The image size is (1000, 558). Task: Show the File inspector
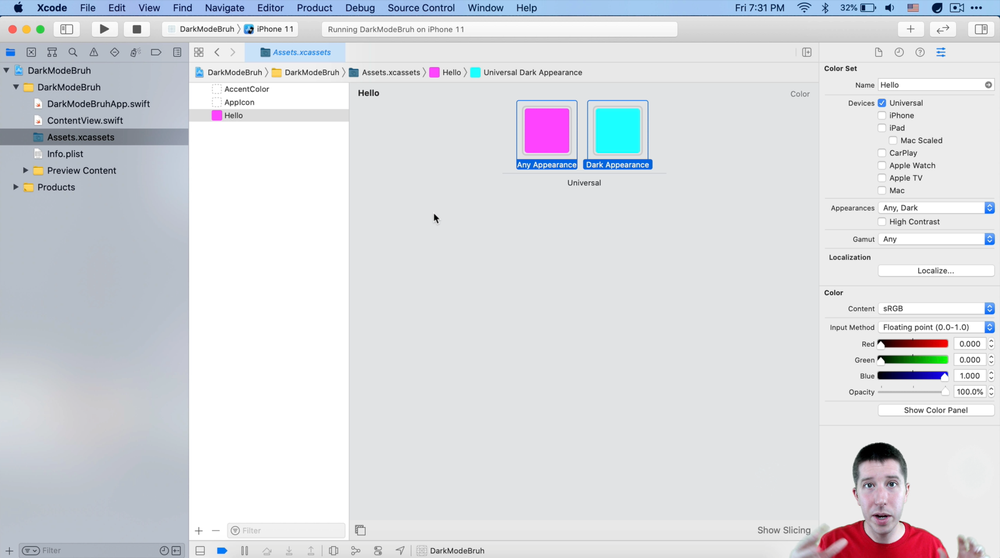pyautogui.click(x=878, y=52)
